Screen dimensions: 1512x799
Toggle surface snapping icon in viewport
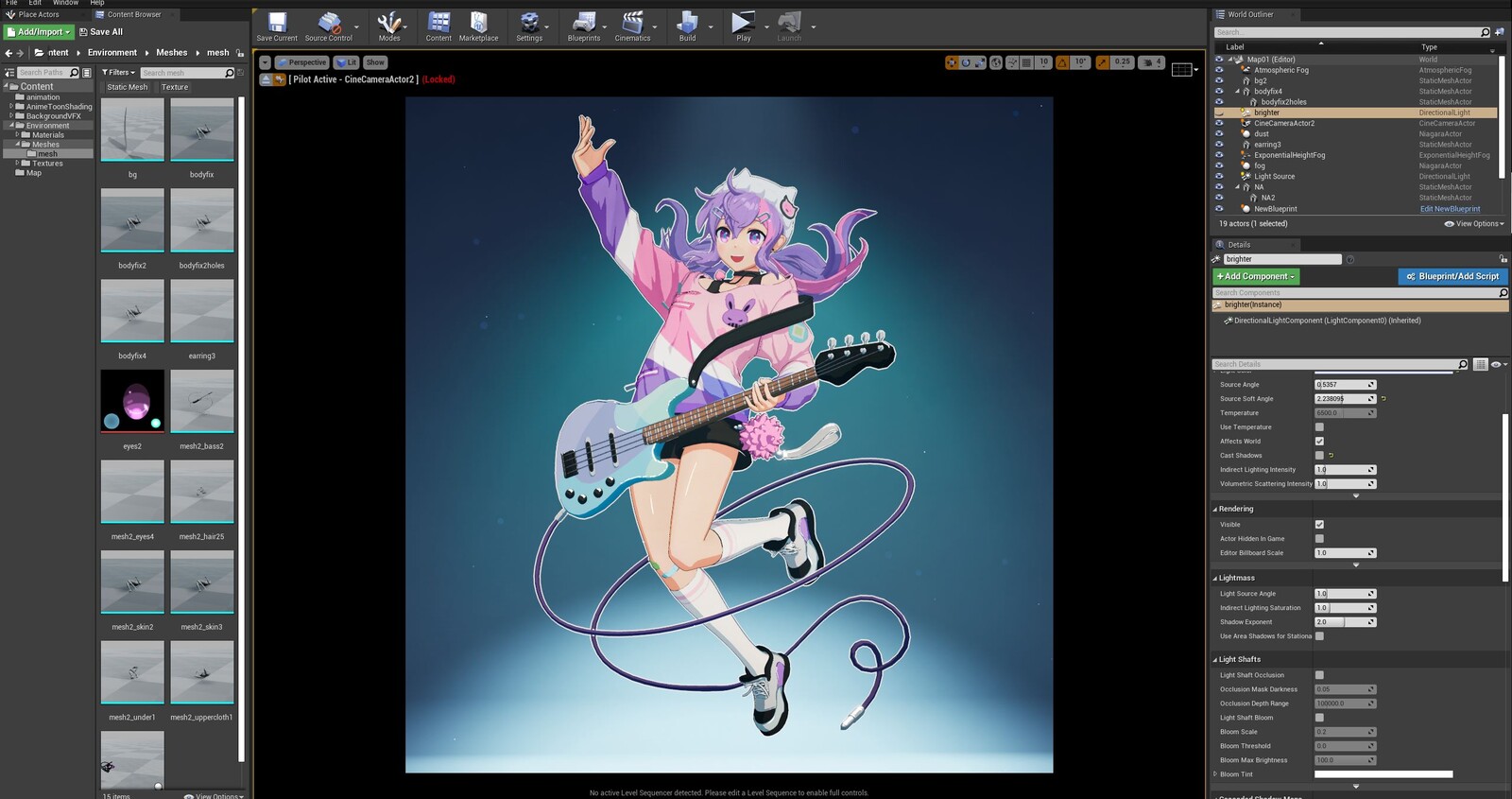(x=1012, y=62)
